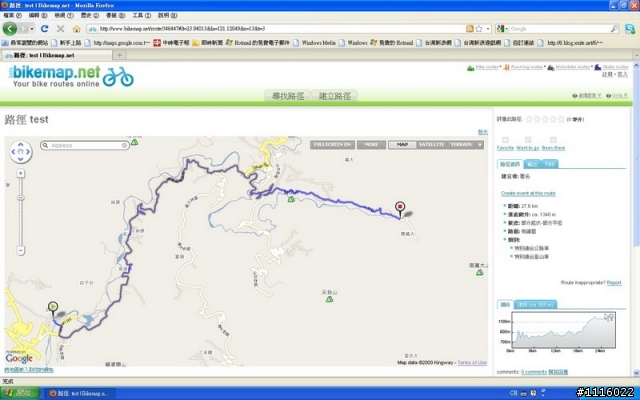
Task: Click the Motorbike routes link
Action: [x=573, y=67]
